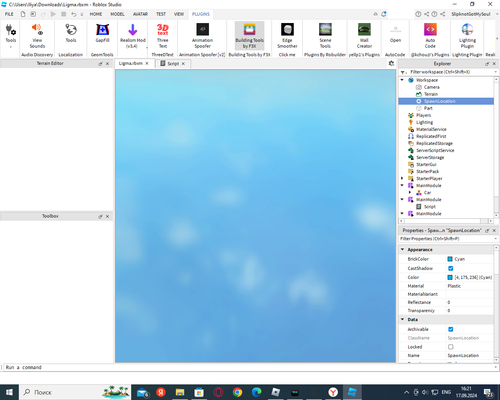This screenshot has height=400, width=500.
Task: Switch to the AVATAR ribbon tab
Action: [140, 14]
